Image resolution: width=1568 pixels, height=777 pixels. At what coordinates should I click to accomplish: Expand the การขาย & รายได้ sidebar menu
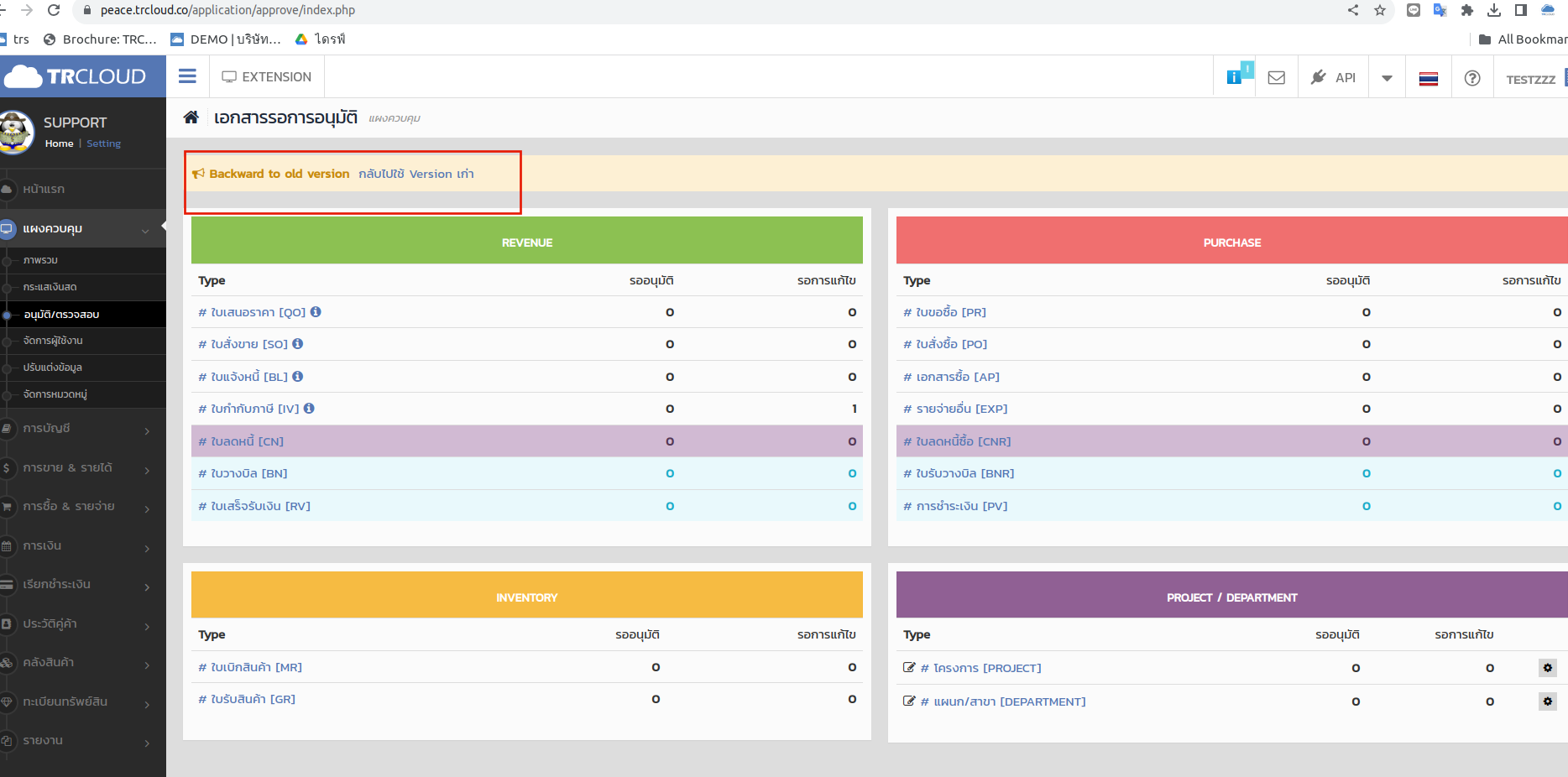click(83, 467)
